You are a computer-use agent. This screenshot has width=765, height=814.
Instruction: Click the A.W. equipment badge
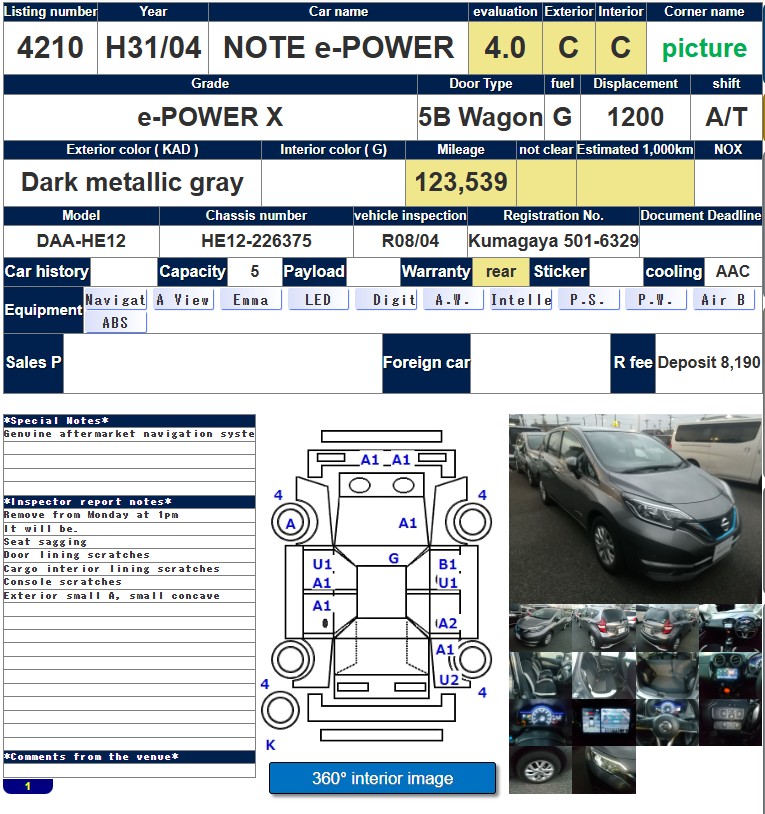pyautogui.click(x=454, y=300)
